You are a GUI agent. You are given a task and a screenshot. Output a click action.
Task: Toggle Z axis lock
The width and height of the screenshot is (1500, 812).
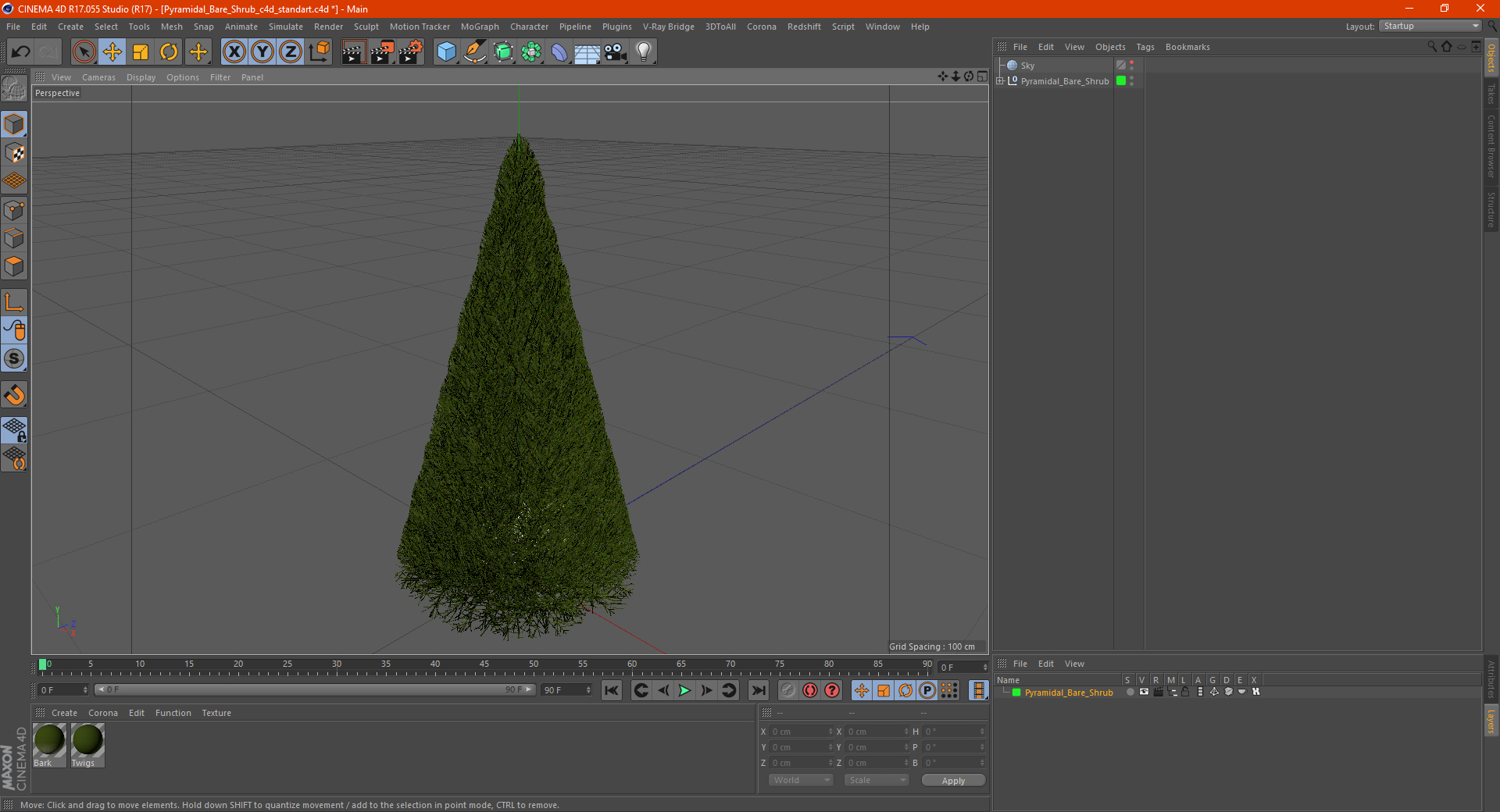coord(291,52)
